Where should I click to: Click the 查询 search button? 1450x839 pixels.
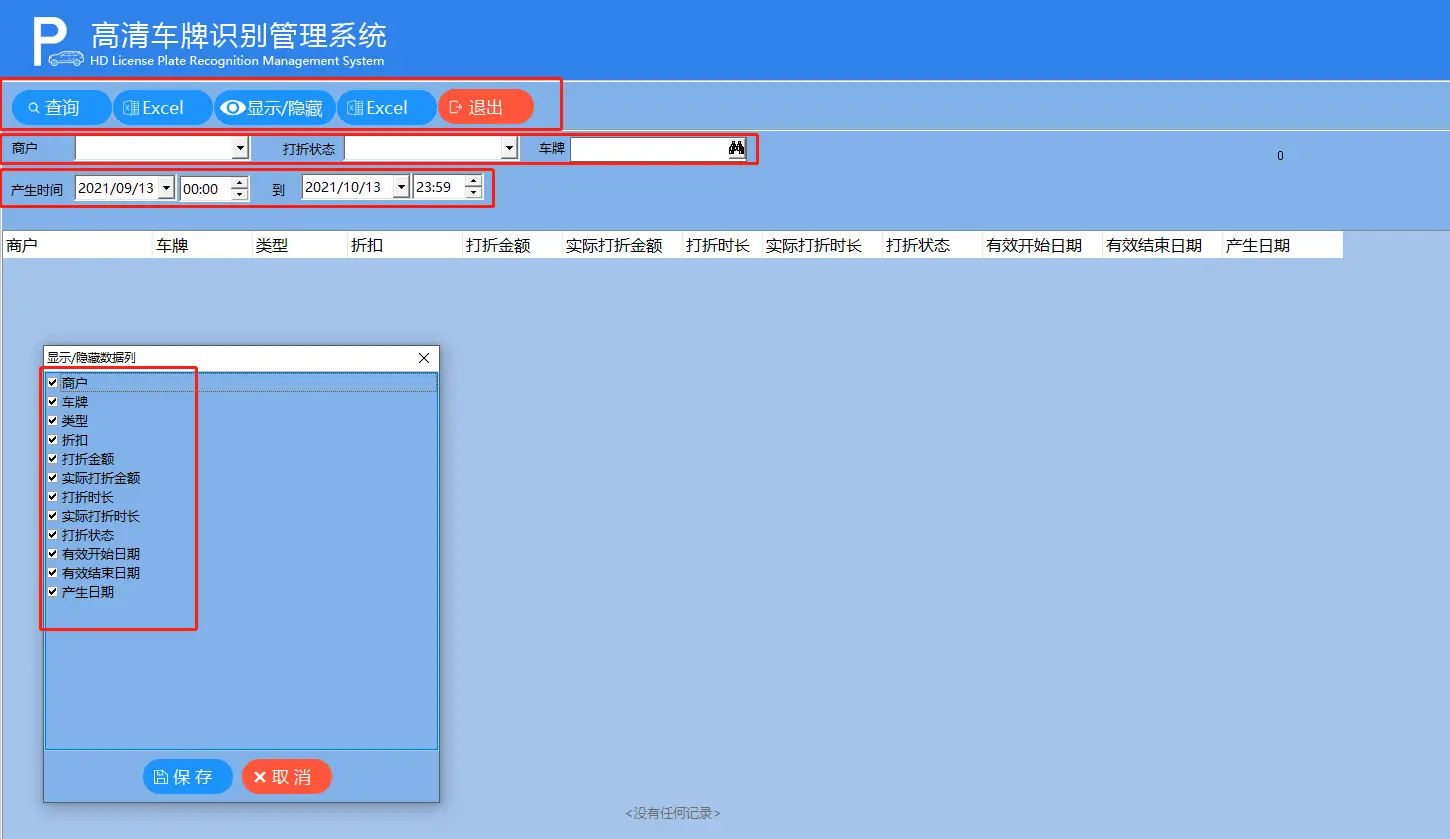coord(61,108)
